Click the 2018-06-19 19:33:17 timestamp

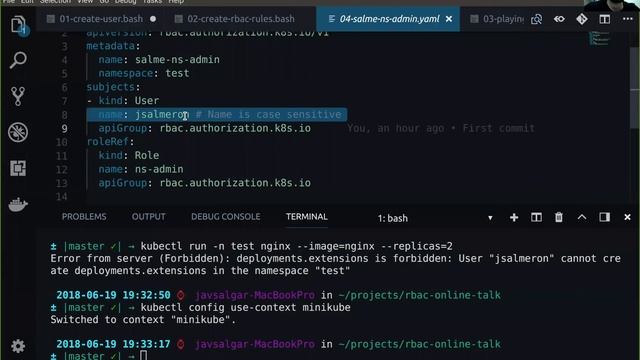[x=113, y=344]
